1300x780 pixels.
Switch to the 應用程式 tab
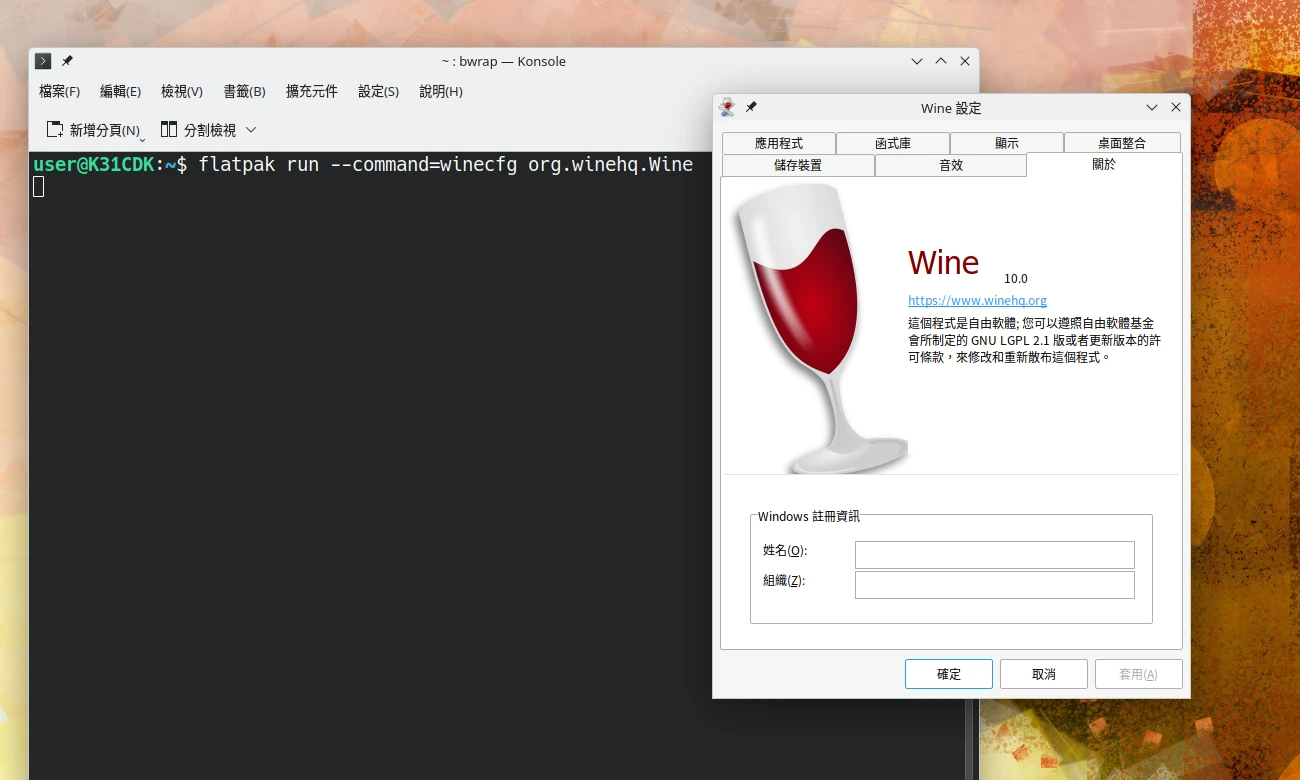click(x=778, y=143)
